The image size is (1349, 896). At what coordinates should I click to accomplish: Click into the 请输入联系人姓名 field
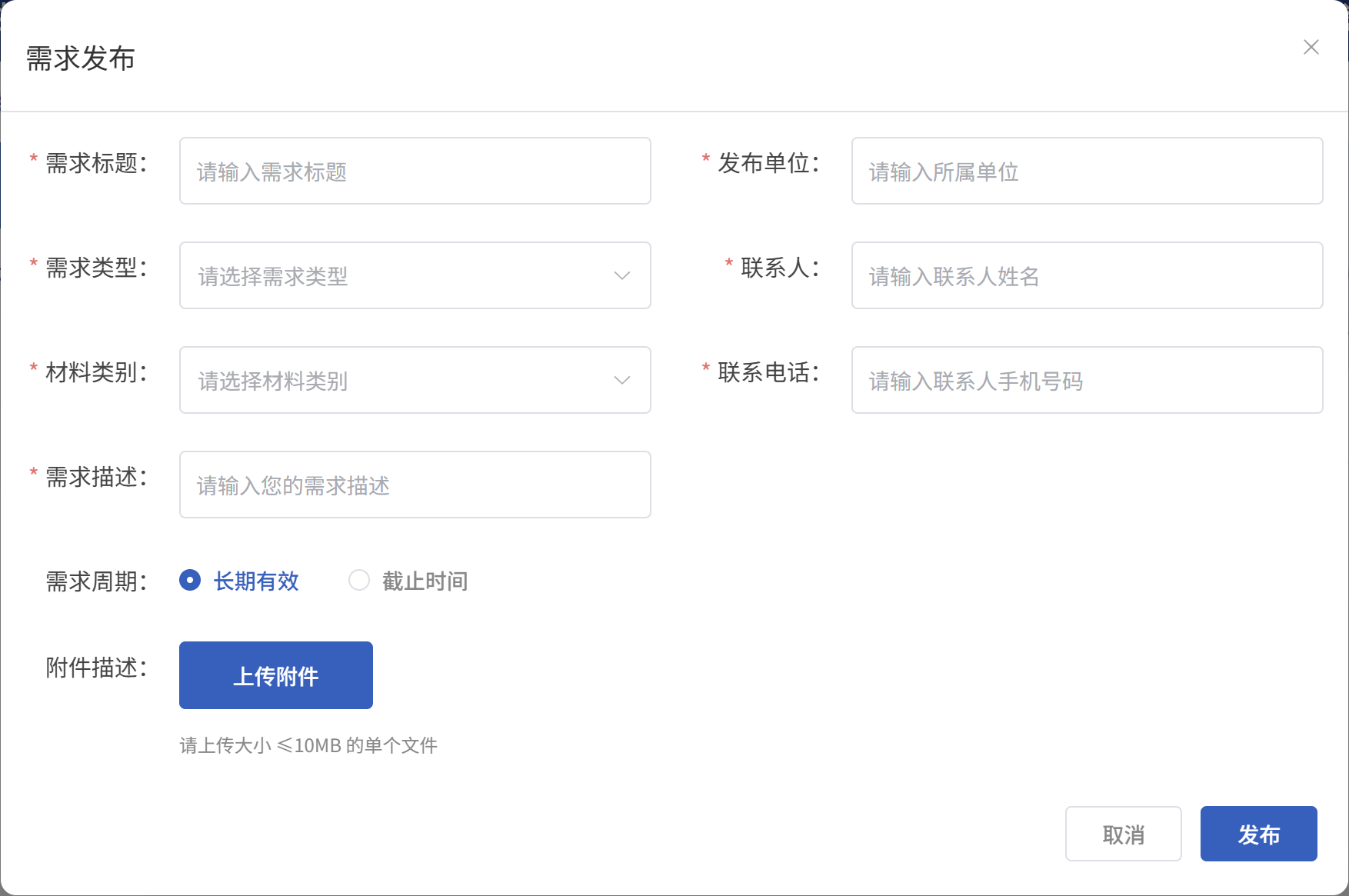tap(1086, 276)
